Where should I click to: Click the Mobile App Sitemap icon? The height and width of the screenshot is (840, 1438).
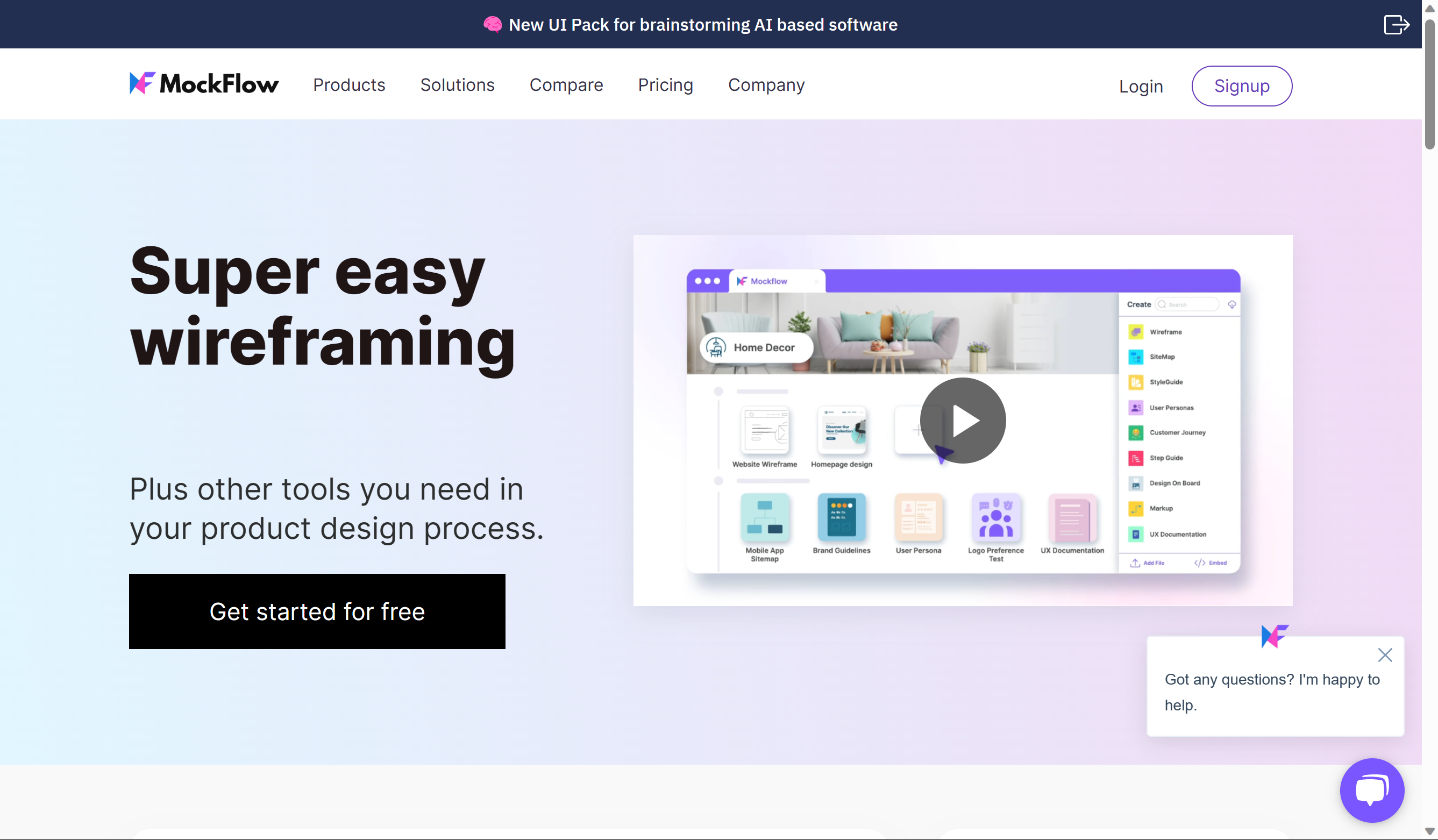765,517
